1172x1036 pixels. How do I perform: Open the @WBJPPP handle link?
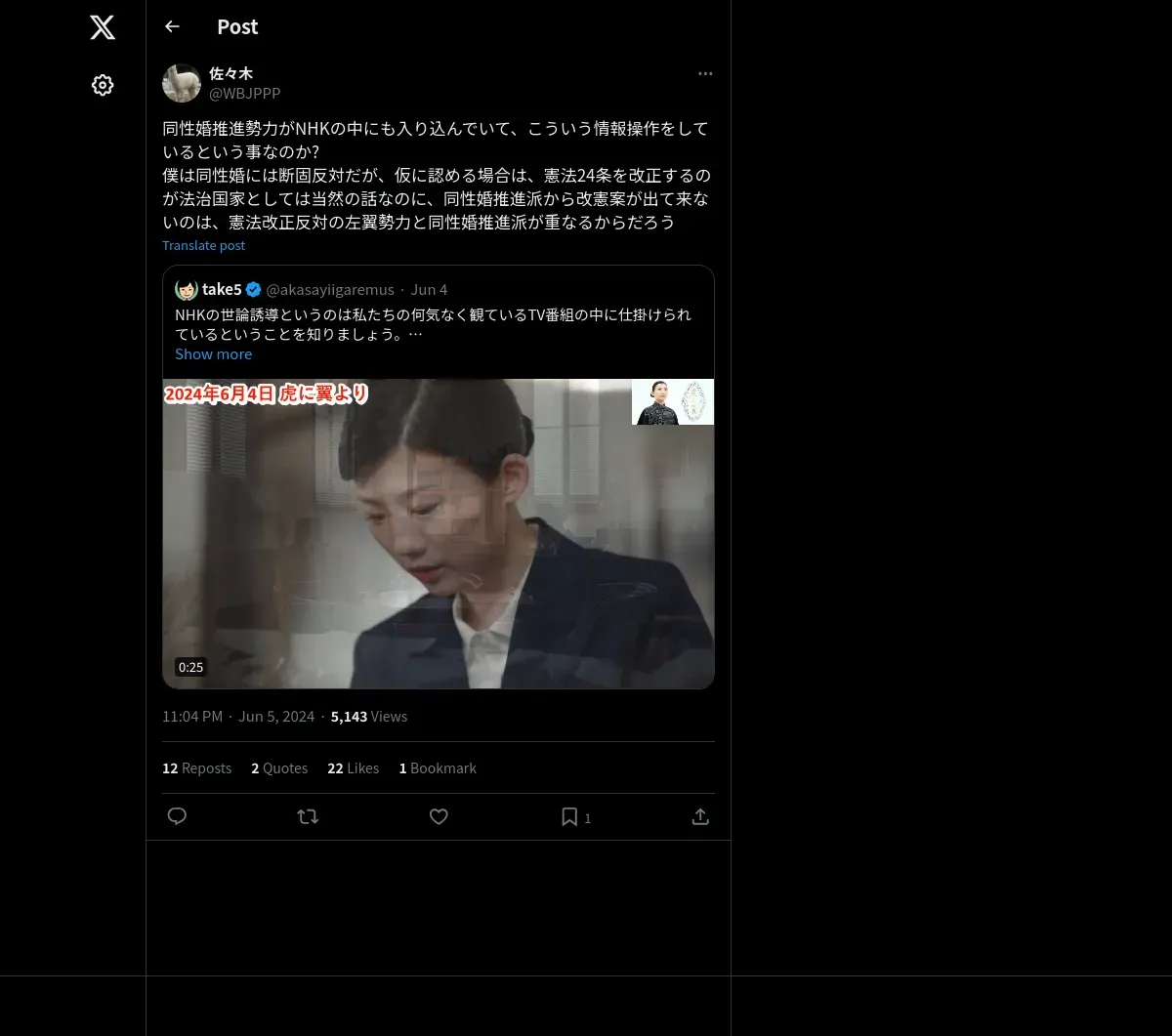(244, 93)
